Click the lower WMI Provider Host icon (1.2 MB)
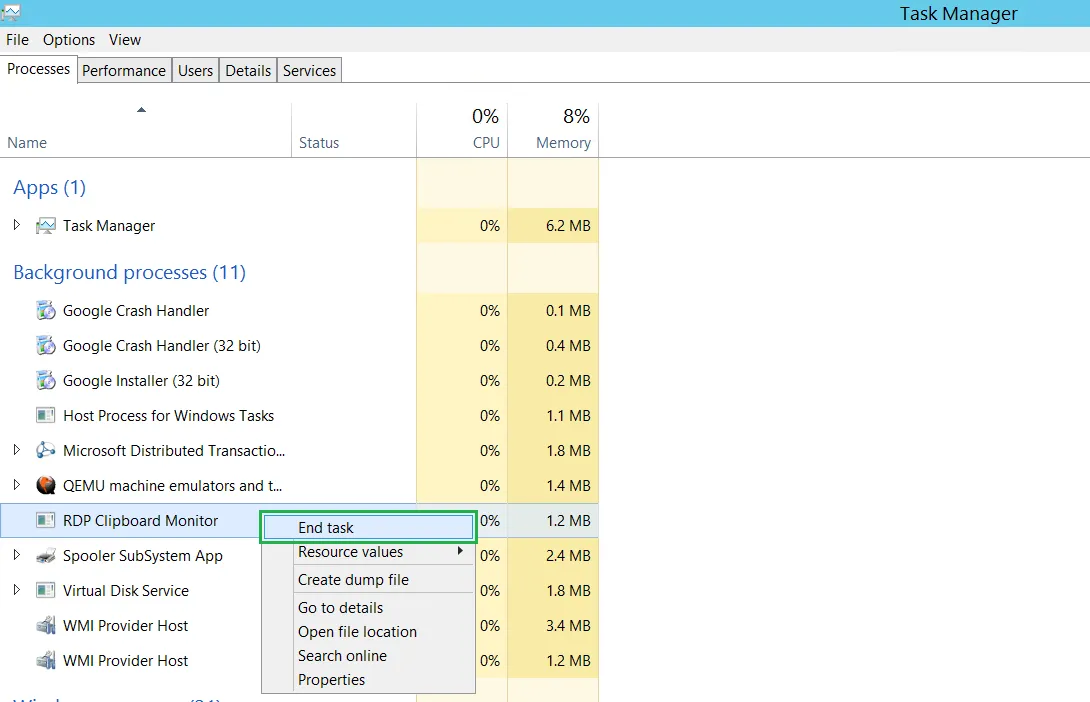1090x702 pixels. [46, 660]
